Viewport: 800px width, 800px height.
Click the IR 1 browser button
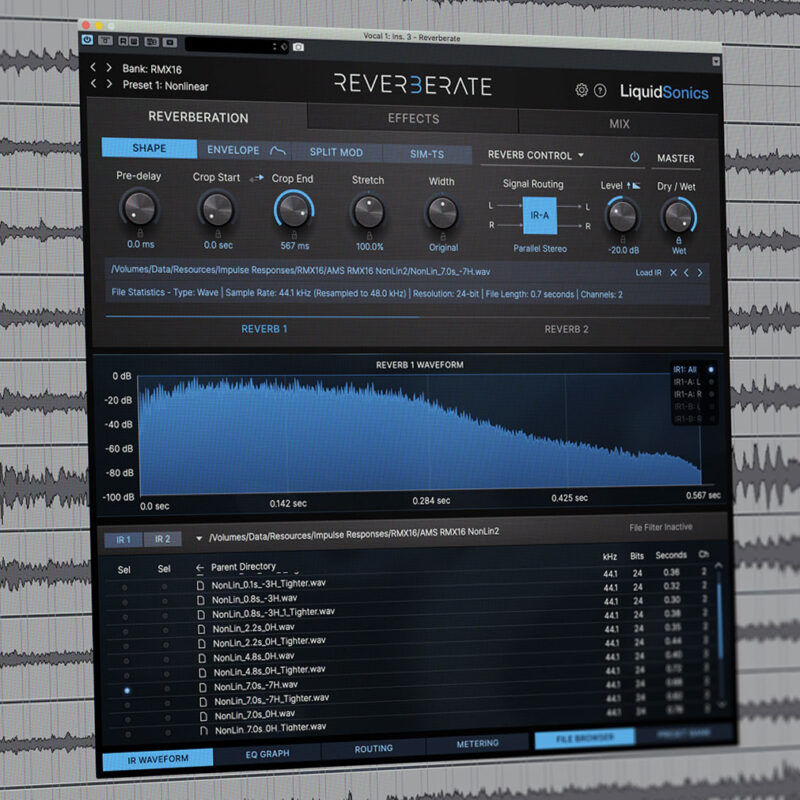pos(123,539)
